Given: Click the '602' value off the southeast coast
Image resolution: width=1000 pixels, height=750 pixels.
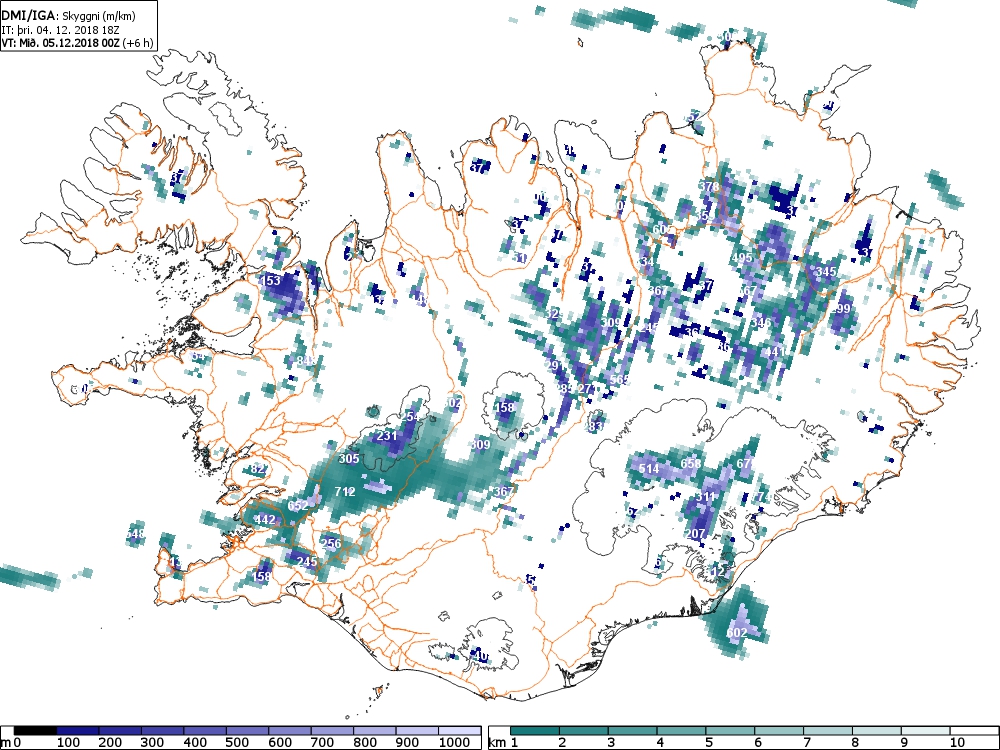Looking at the screenshot, I should [x=737, y=633].
